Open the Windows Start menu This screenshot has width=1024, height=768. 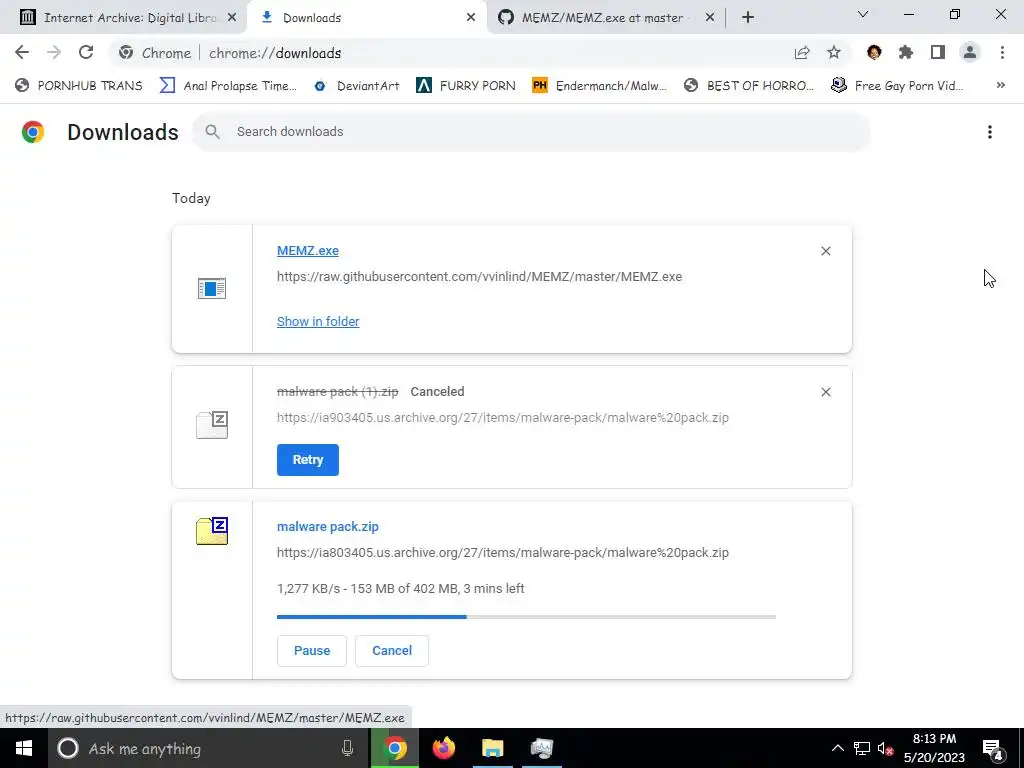pos(24,748)
